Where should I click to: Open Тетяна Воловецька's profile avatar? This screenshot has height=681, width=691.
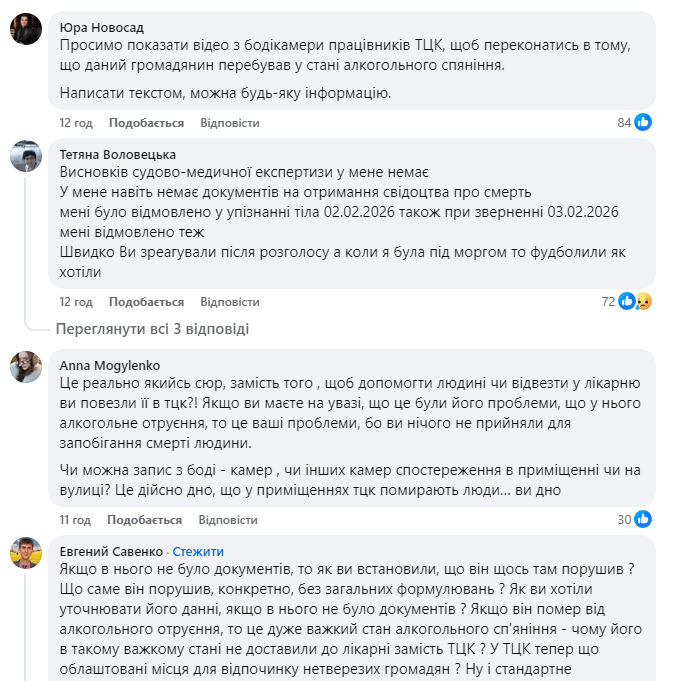point(26,156)
